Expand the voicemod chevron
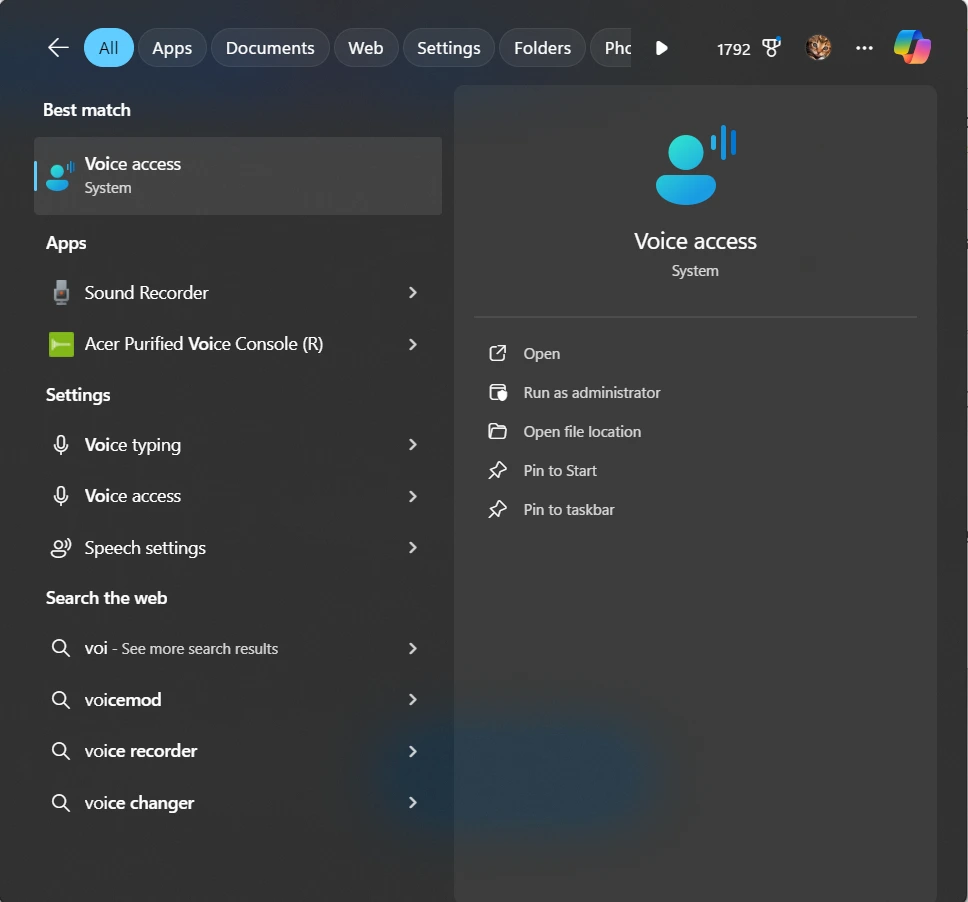The height and width of the screenshot is (902, 968). click(413, 699)
